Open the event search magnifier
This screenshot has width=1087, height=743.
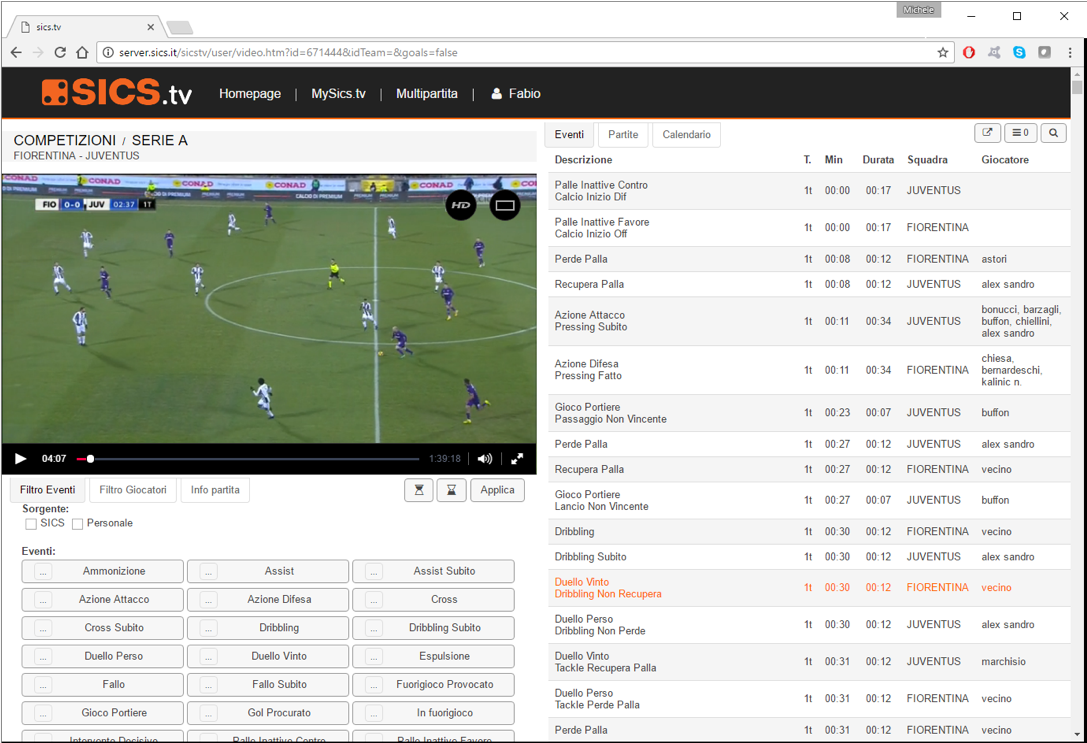point(1053,132)
